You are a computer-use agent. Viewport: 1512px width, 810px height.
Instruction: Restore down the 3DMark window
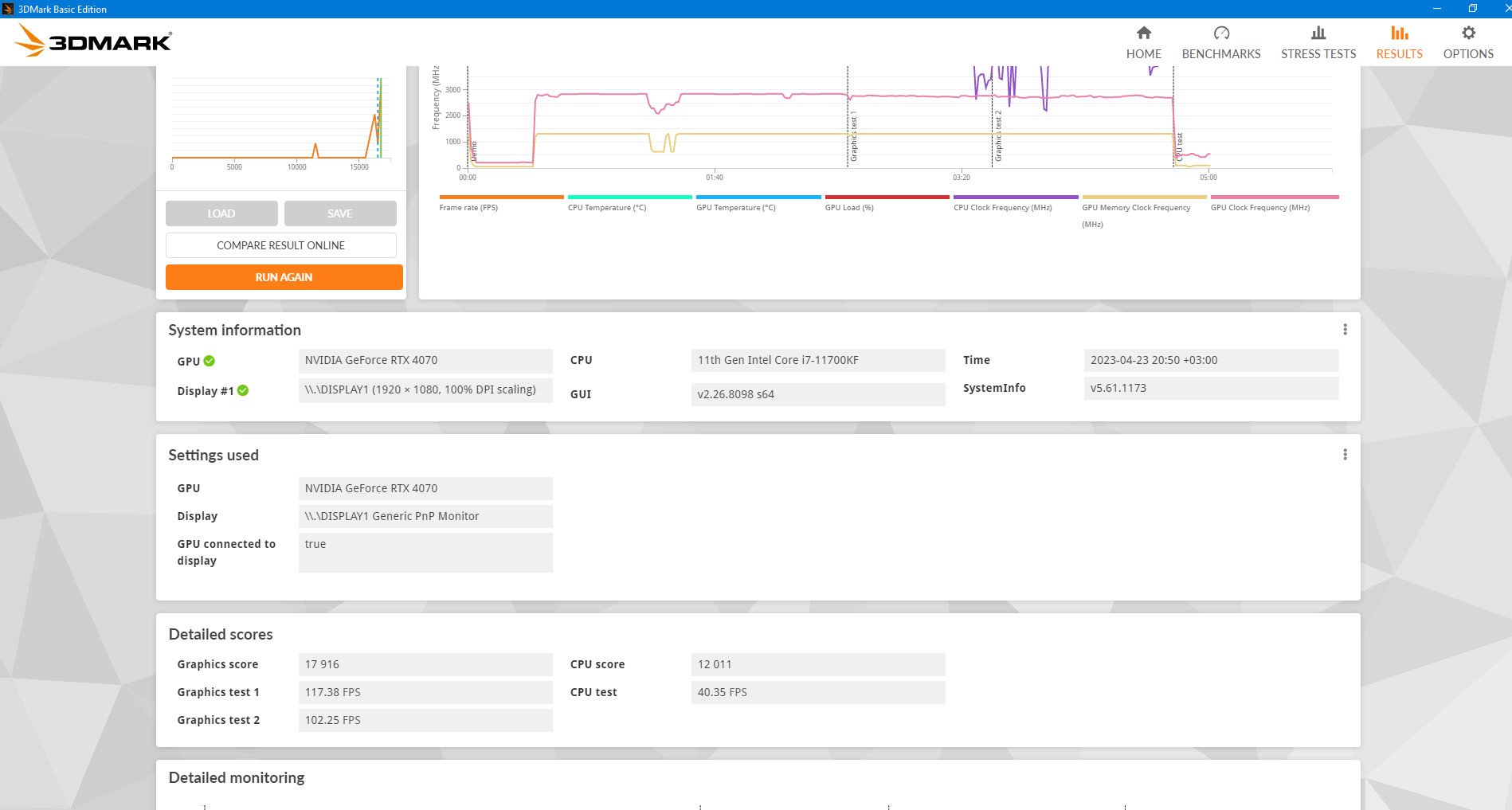click(x=1472, y=9)
